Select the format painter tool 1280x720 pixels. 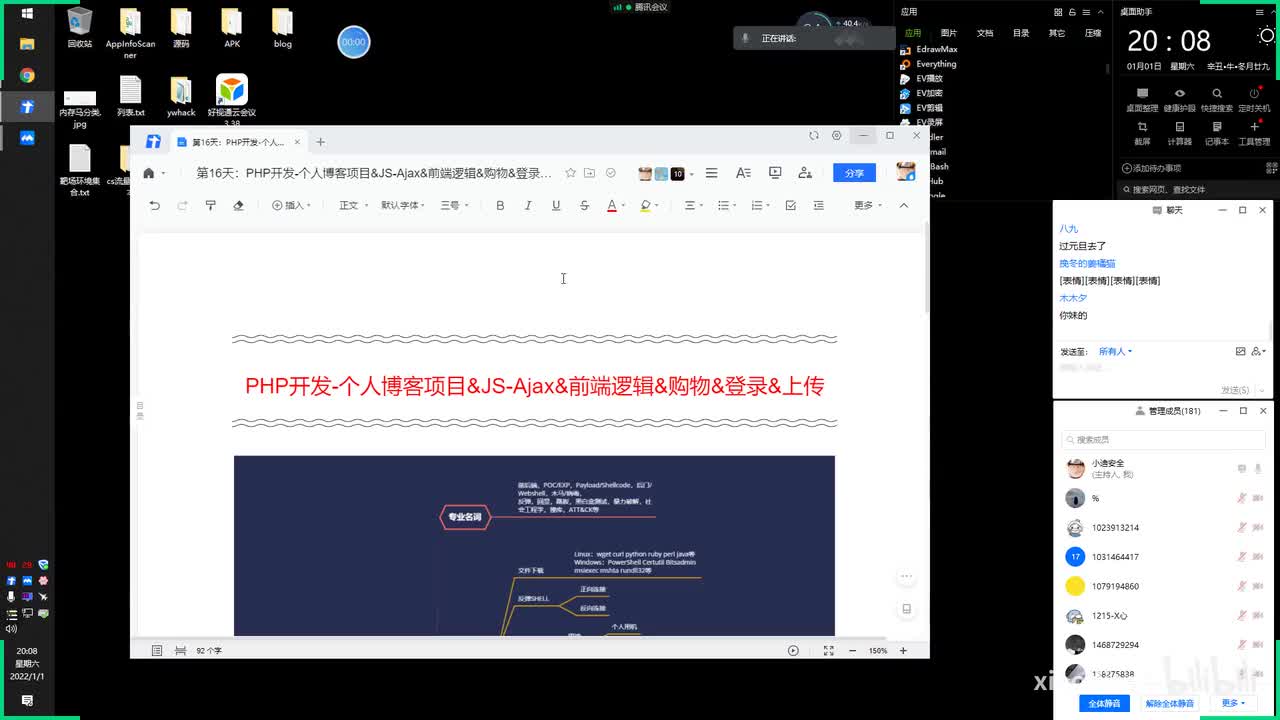click(210, 205)
